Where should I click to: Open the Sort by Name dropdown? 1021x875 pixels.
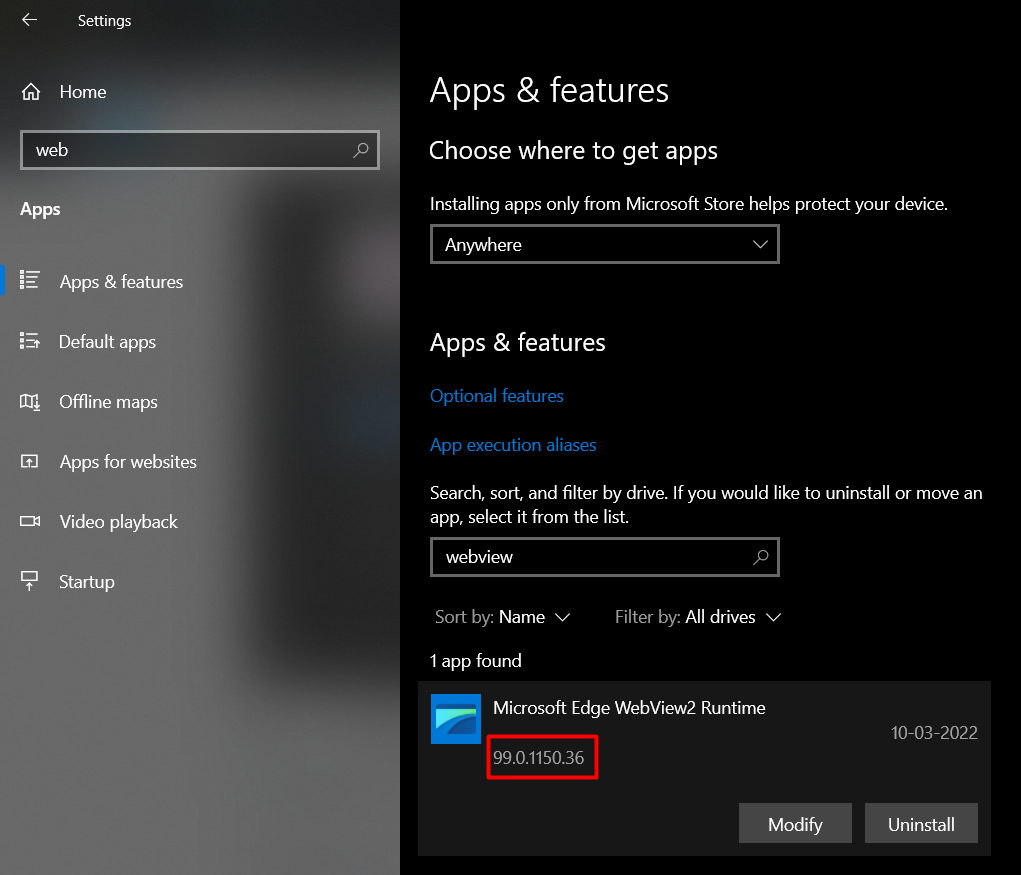pos(502,617)
